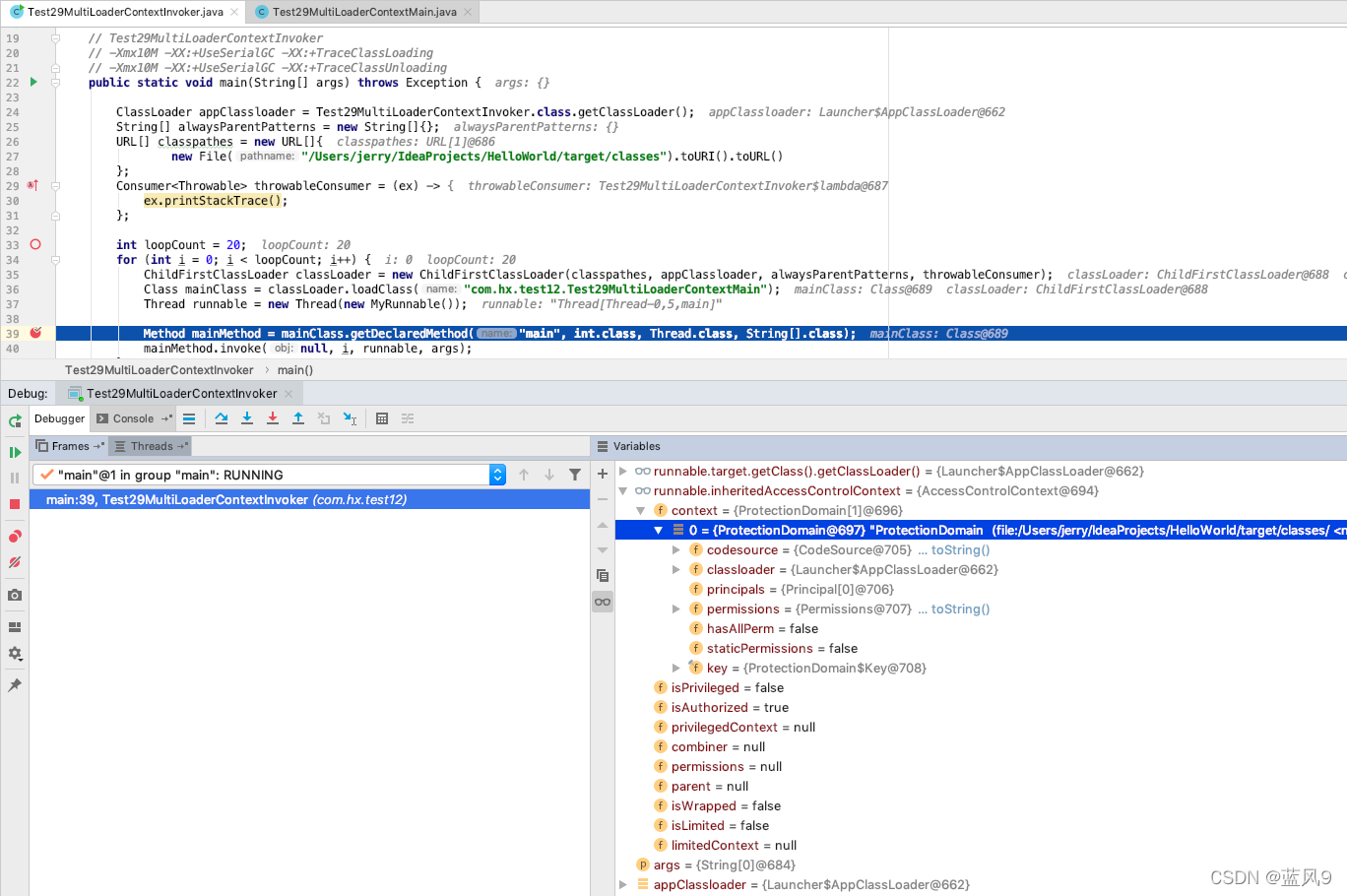
Task: Click the frames filter funnel icon
Action: pos(575,475)
